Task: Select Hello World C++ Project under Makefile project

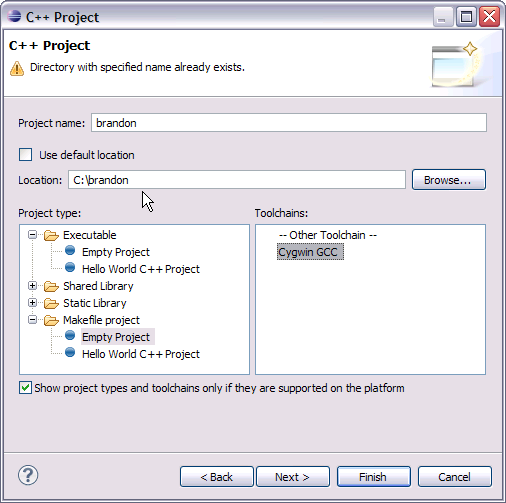Action: 141,354
